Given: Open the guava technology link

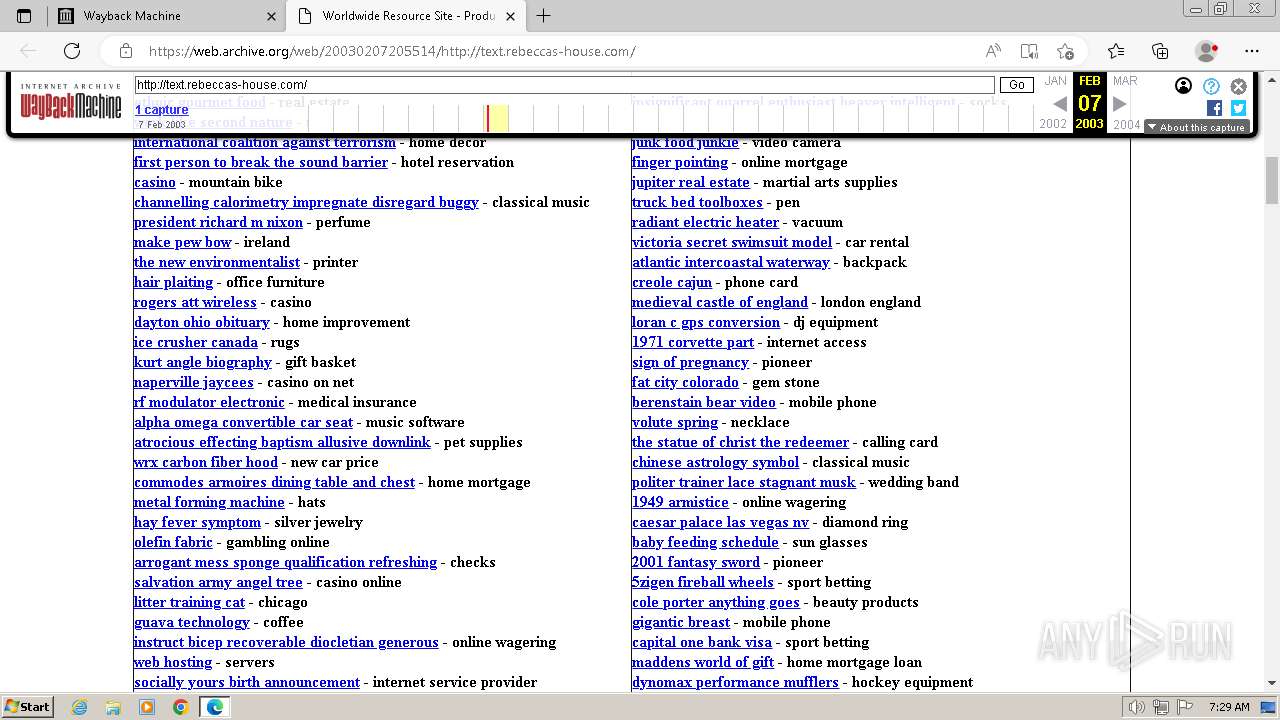Looking at the screenshot, I should [192, 622].
